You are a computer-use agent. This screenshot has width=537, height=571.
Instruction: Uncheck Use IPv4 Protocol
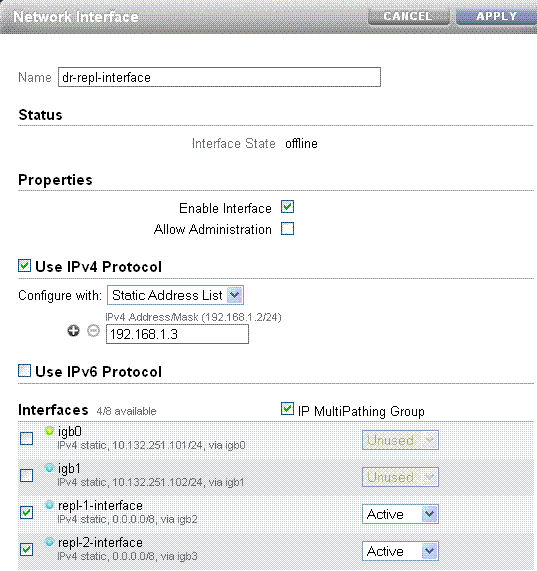click(x=24, y=265)
